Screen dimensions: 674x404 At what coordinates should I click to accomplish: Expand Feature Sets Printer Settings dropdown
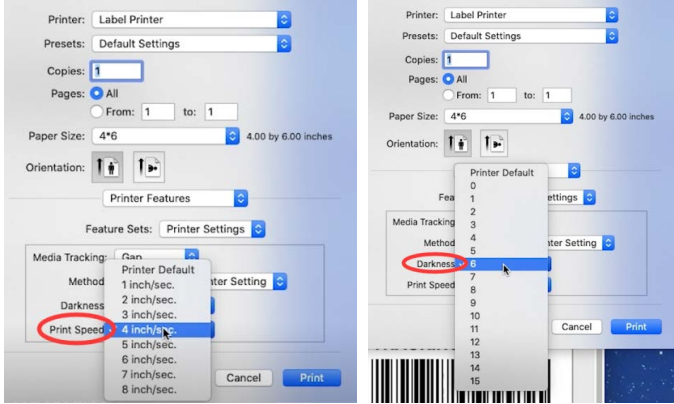pos(212,229)
